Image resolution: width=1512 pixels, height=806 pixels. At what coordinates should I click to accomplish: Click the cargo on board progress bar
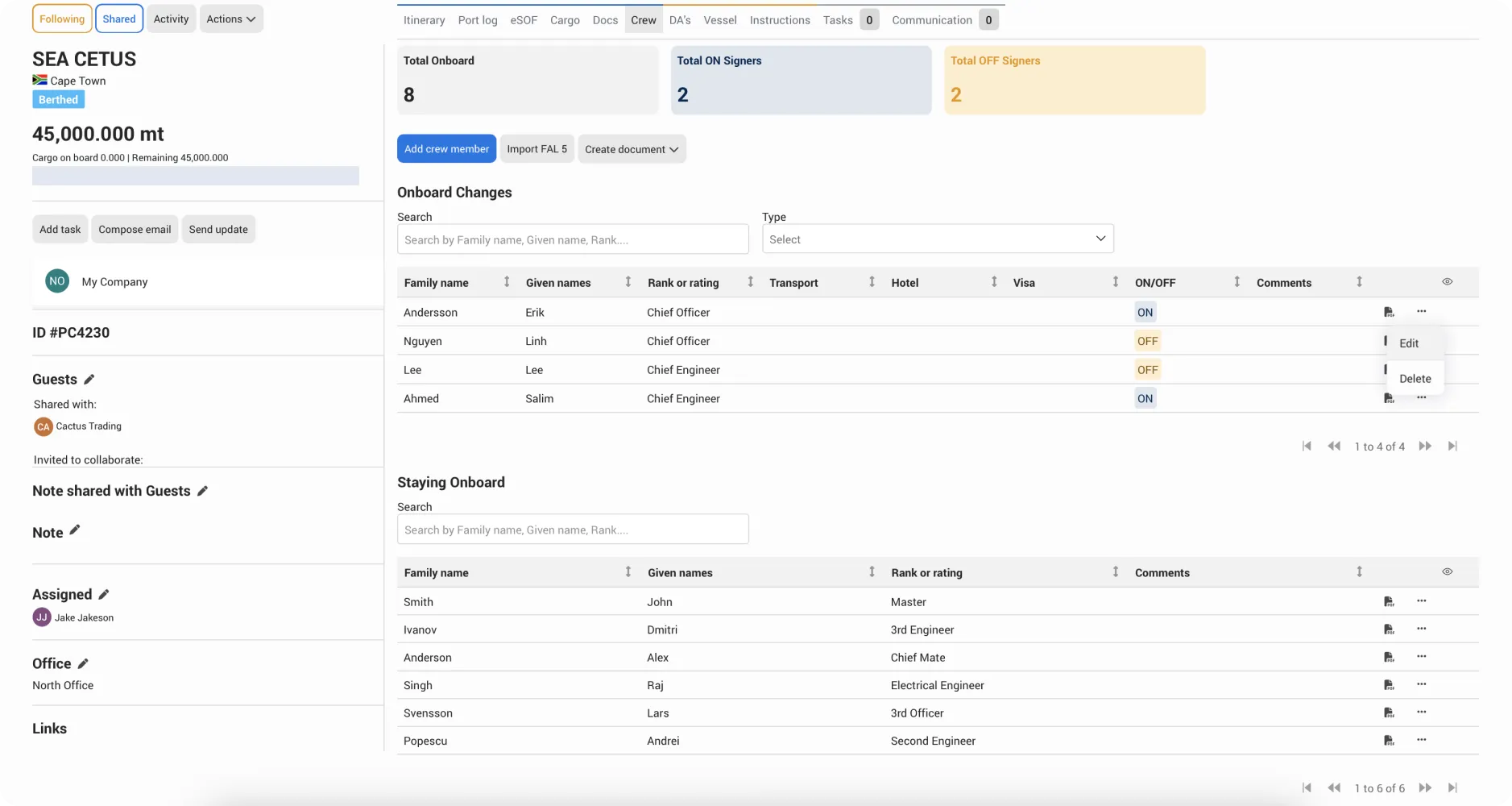point(196,176)
